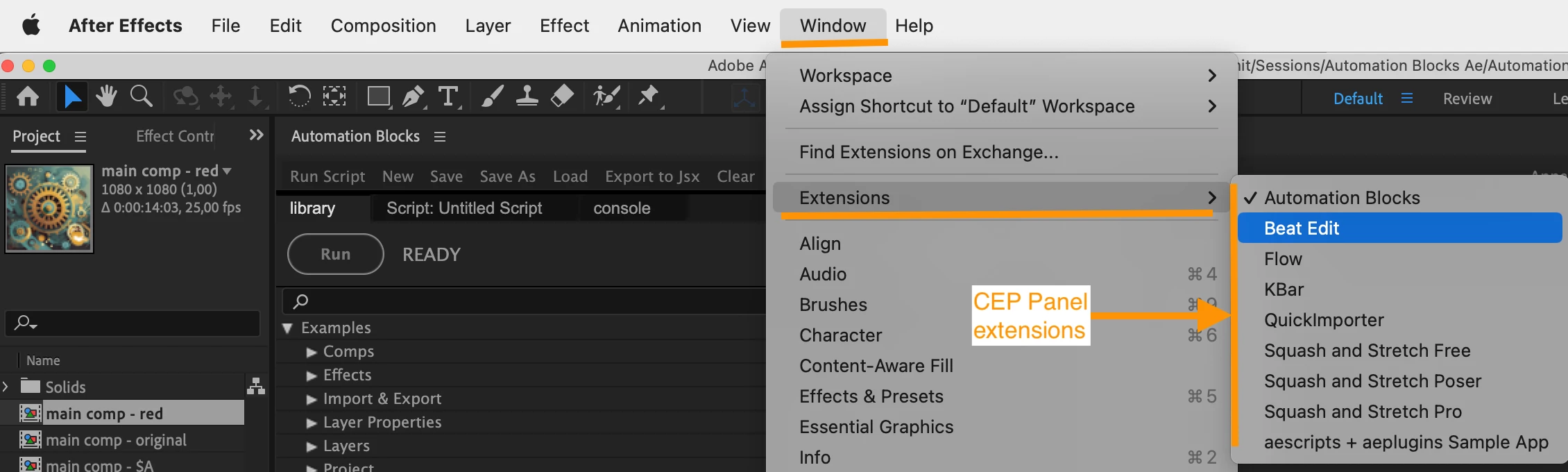The height and width of the screenshot is (472, 1568).
Task: Select the Home icon in toolbar
Action: click(28, 96)
